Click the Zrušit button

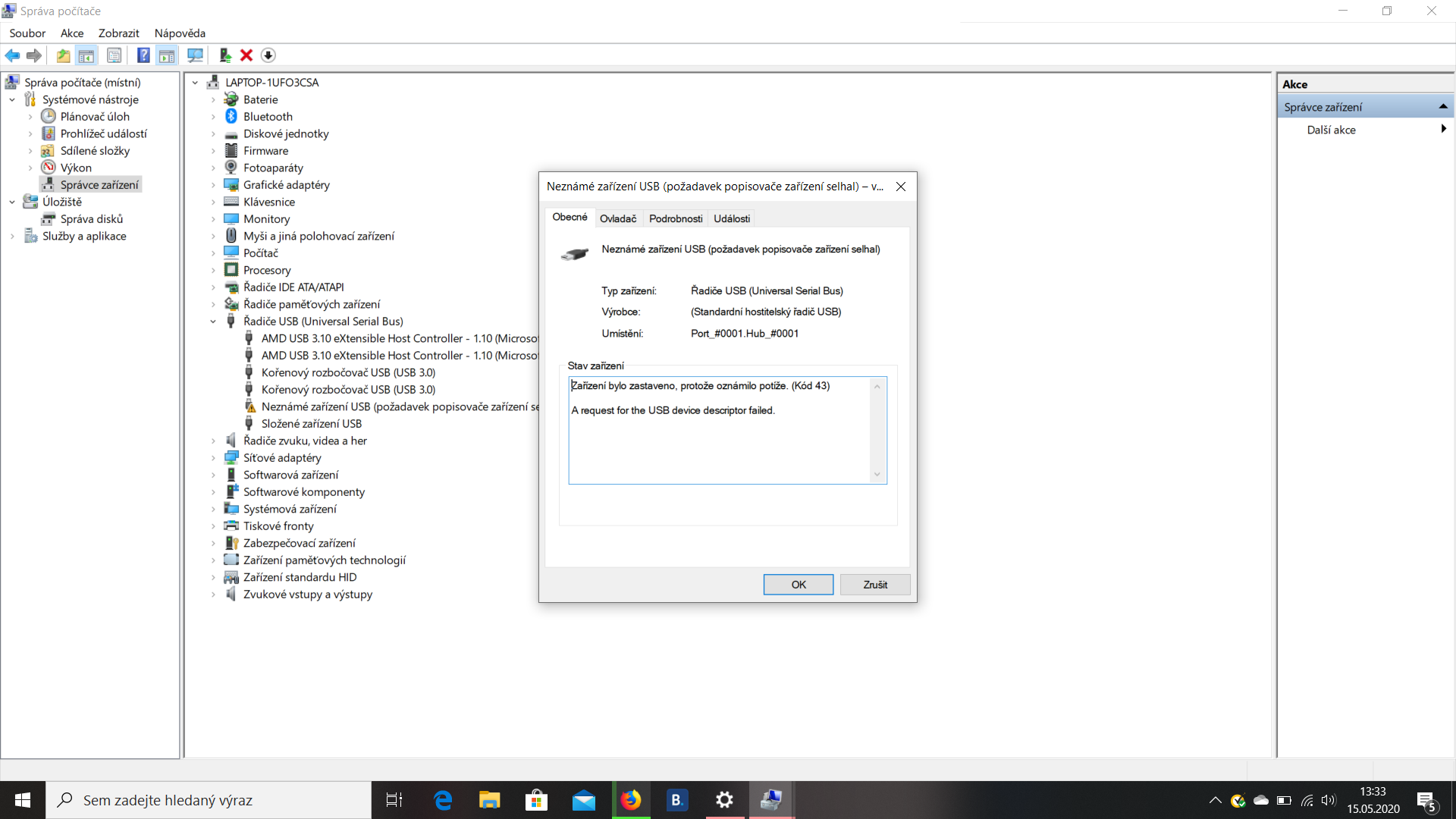[874, 585]
